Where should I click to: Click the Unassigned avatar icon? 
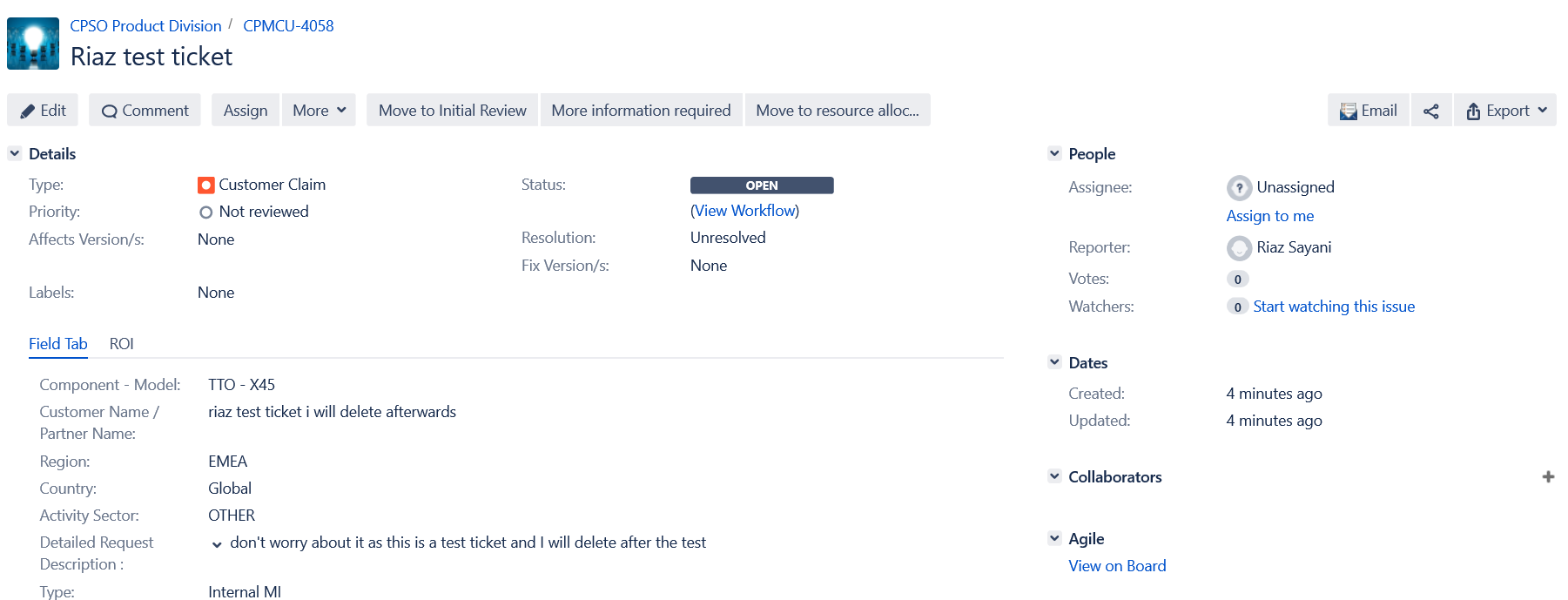pos(1239,187)
